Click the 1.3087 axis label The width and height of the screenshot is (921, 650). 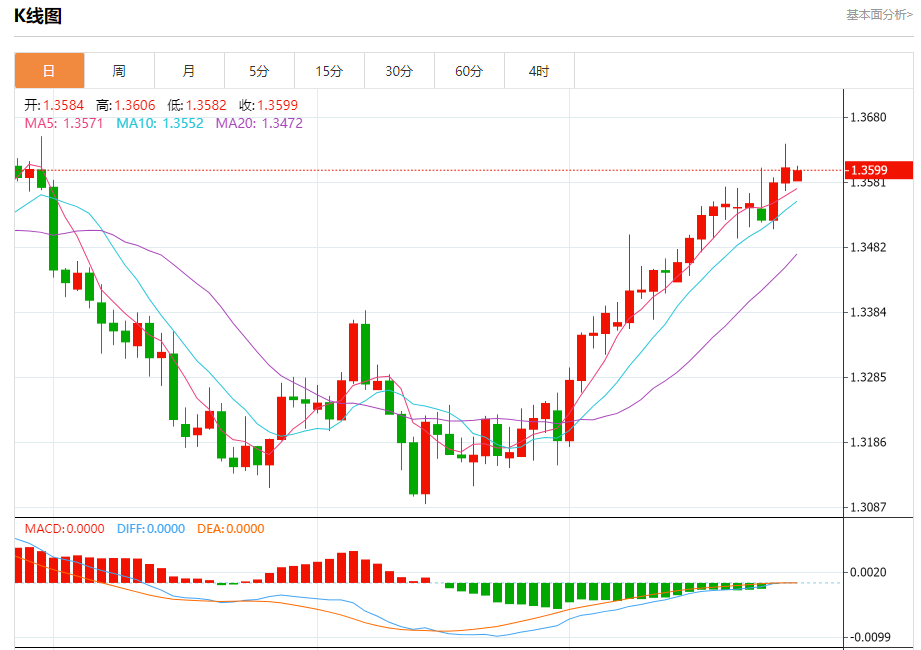click(x=868, y=507)
